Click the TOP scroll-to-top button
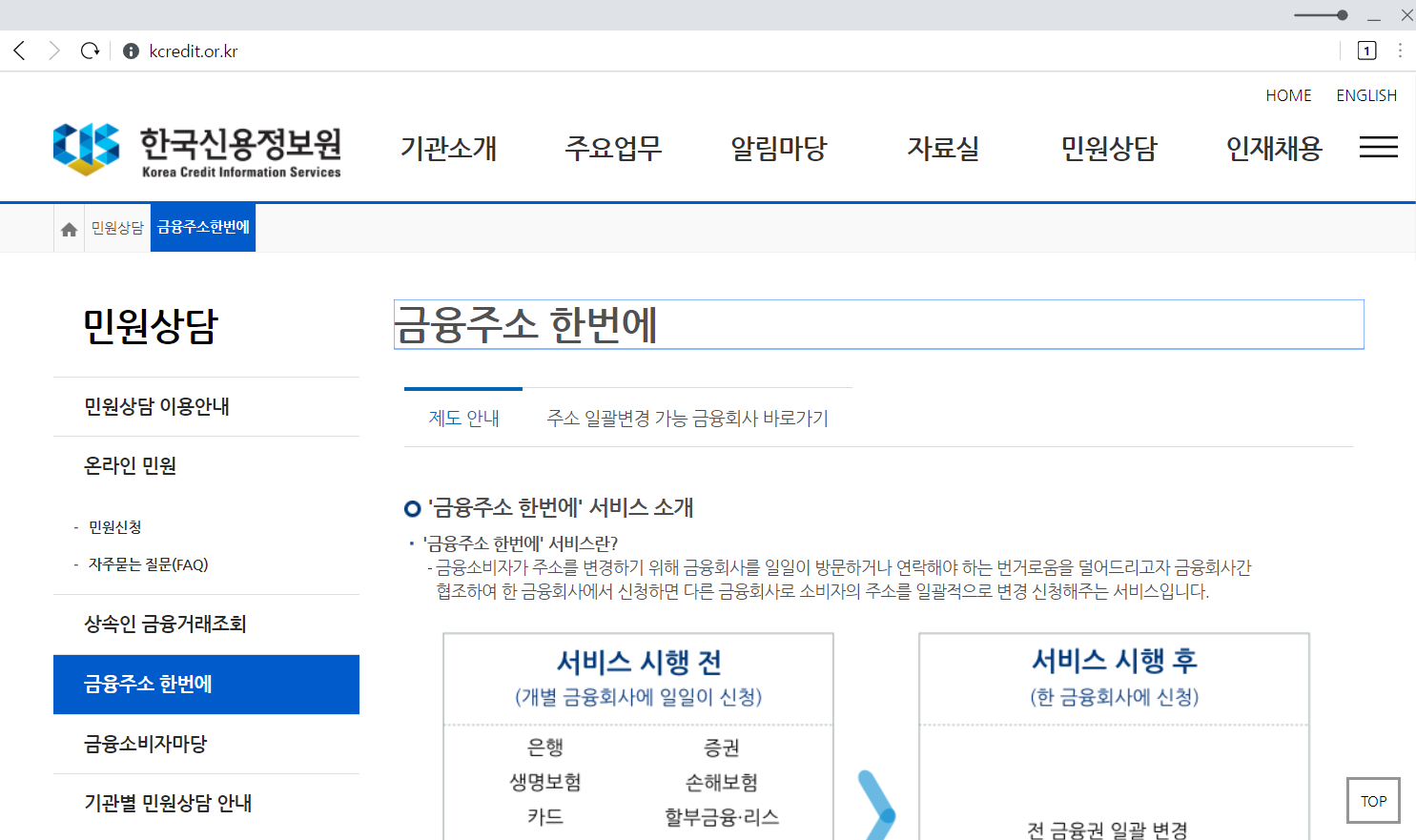 (1373, 801)
